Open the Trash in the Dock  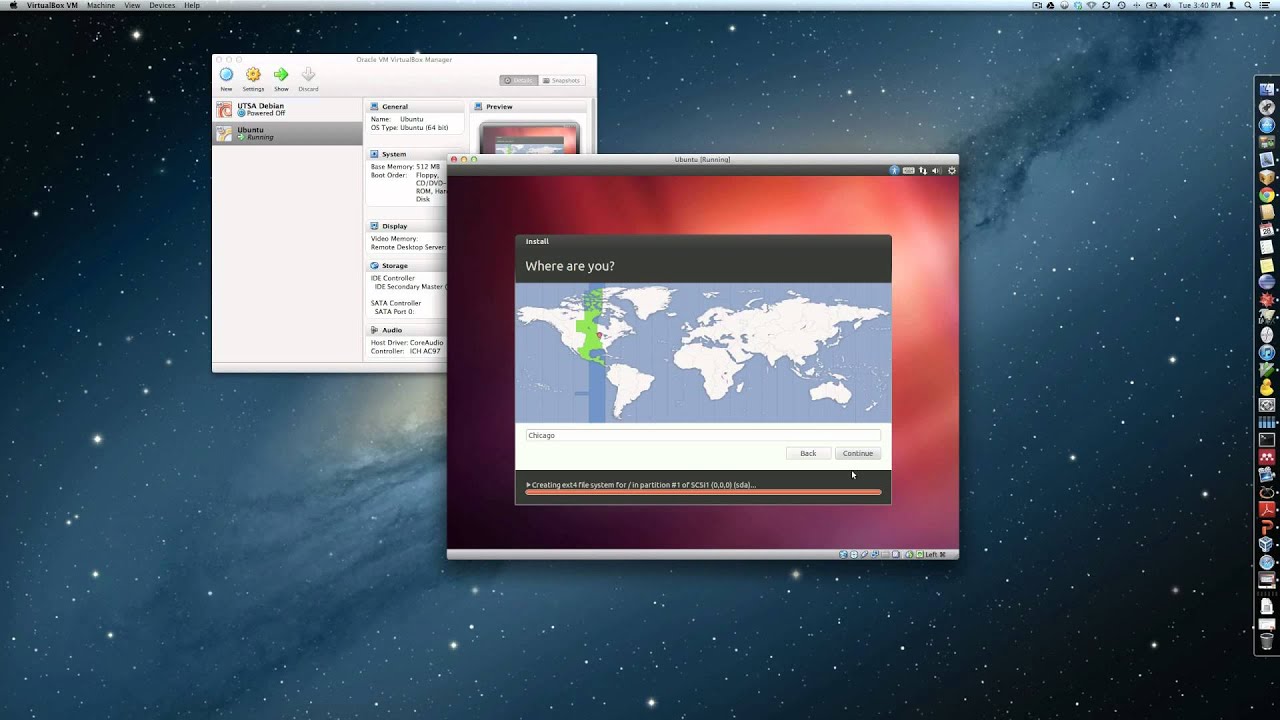click(x=1267, y=639)
